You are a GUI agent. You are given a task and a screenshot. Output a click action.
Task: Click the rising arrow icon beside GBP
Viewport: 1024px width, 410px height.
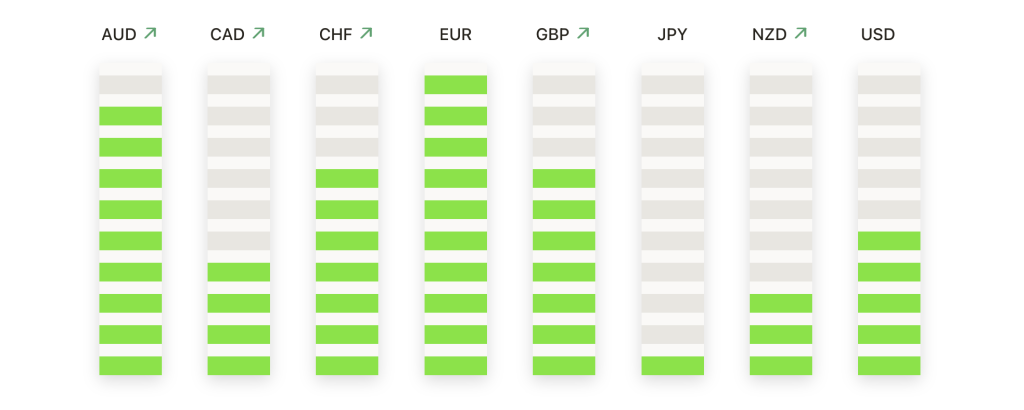click(x=583, y=34)
